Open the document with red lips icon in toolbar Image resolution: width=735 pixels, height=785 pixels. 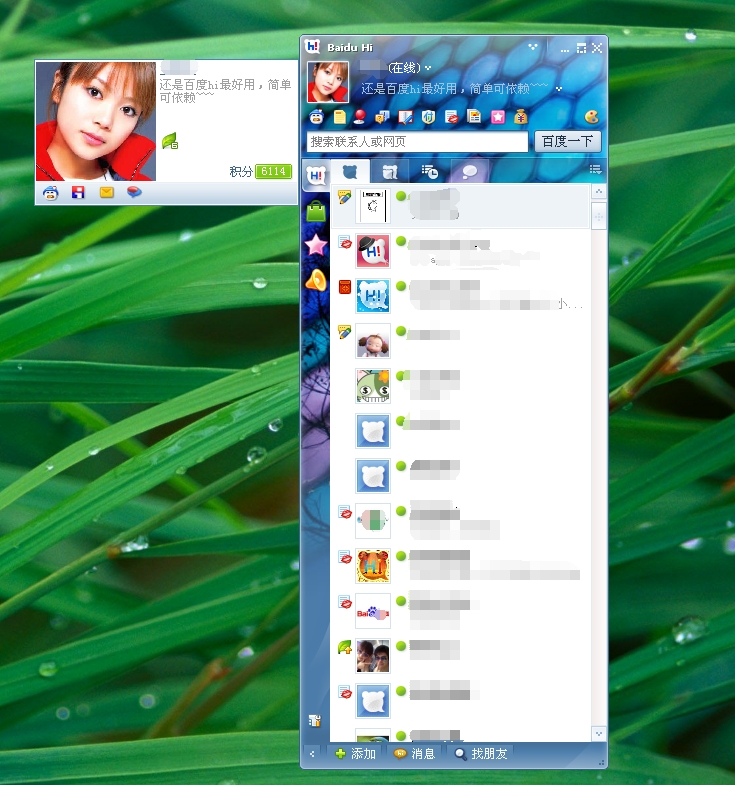click(452, 117)
